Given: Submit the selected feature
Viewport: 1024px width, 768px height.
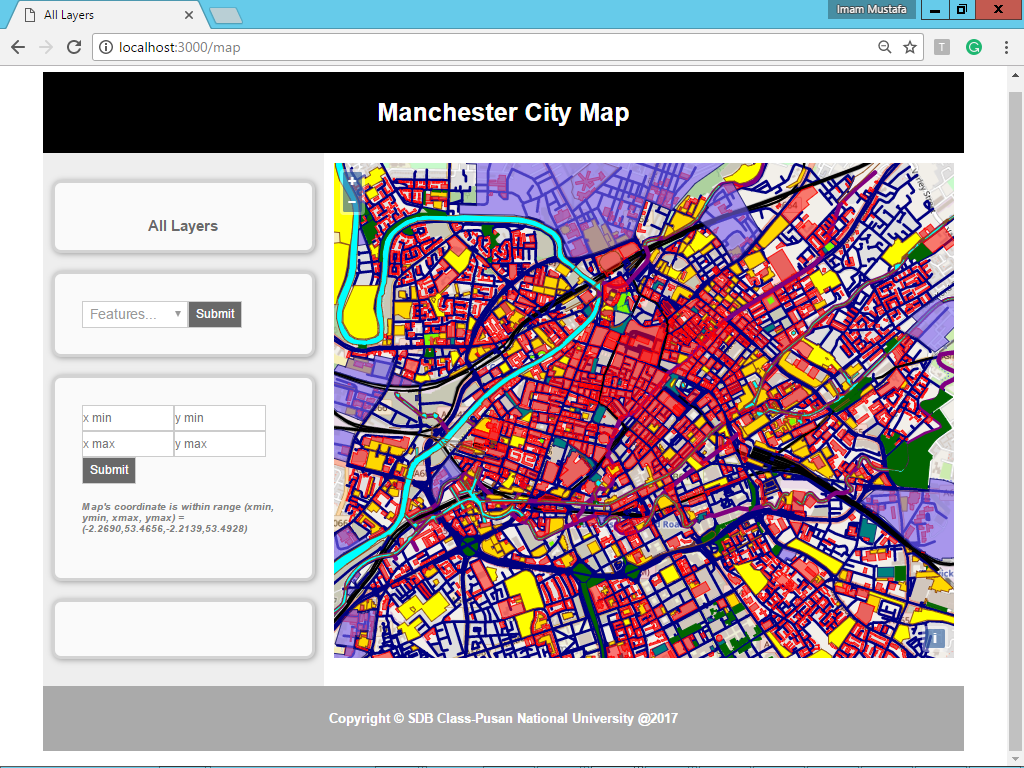Looking at the screenshot, I should point(215,314).
